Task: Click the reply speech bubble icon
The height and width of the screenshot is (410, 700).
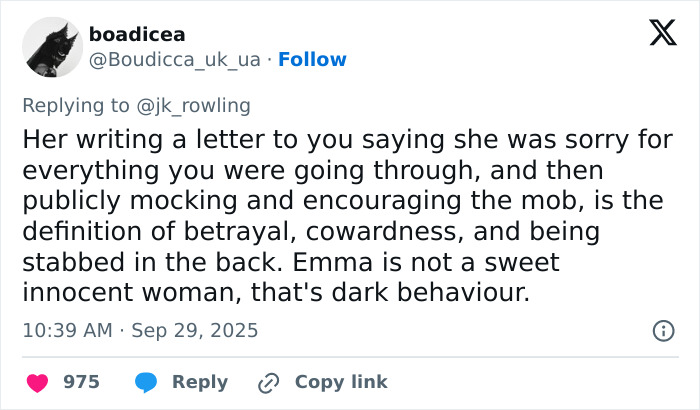Action: tap(145, 382)
